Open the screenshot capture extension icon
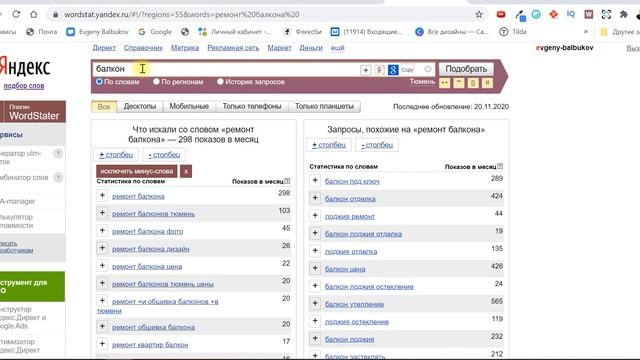Screen dimensions: 640x360 coord(606,14)
